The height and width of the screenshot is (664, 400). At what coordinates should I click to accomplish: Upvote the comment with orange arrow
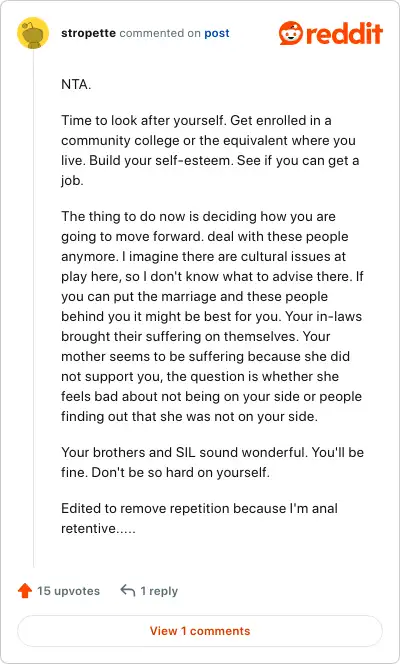point(25,590)
